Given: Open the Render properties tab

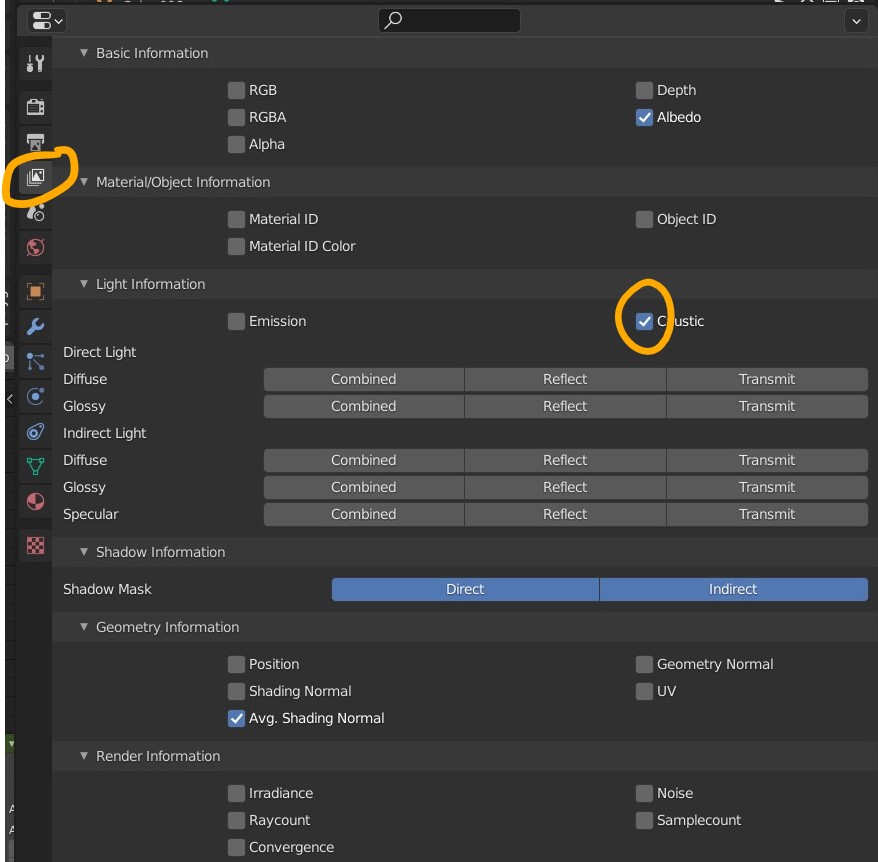Looking at the screenshot, I should 35,107.
